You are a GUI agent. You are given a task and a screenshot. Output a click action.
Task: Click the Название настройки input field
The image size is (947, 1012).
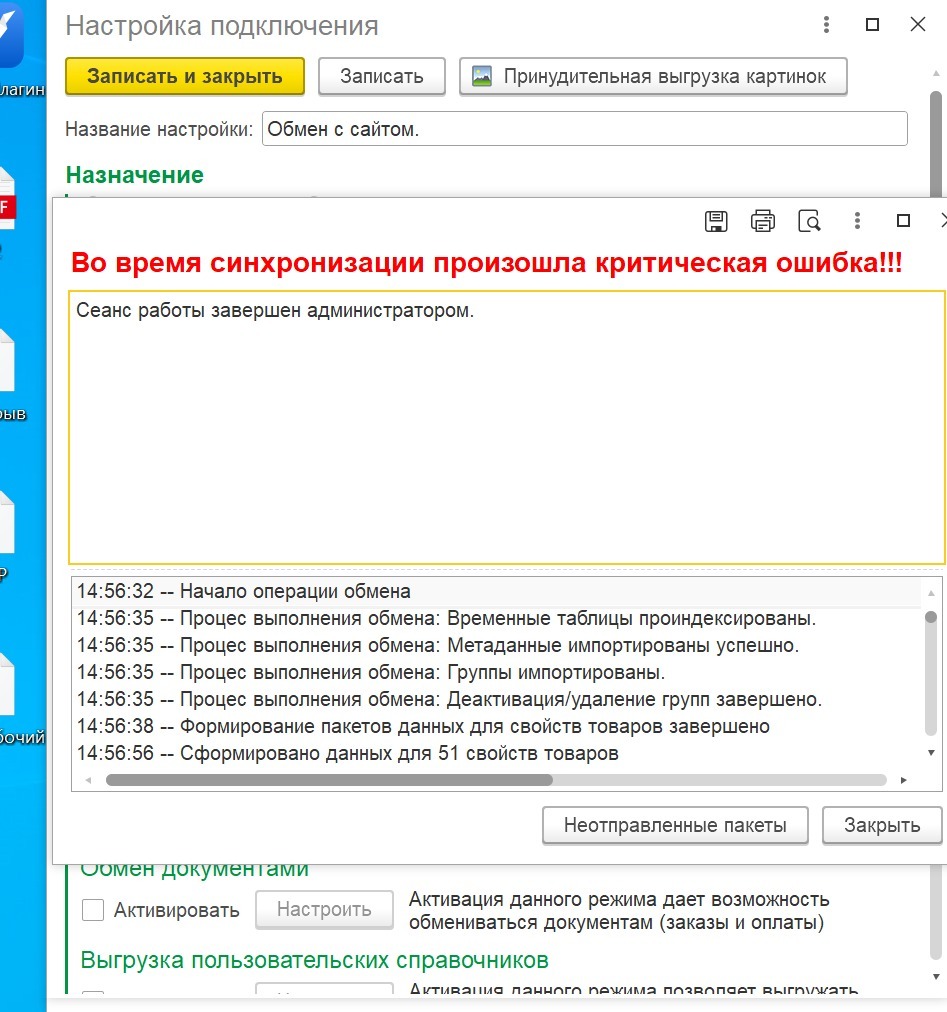coord(584,129)
